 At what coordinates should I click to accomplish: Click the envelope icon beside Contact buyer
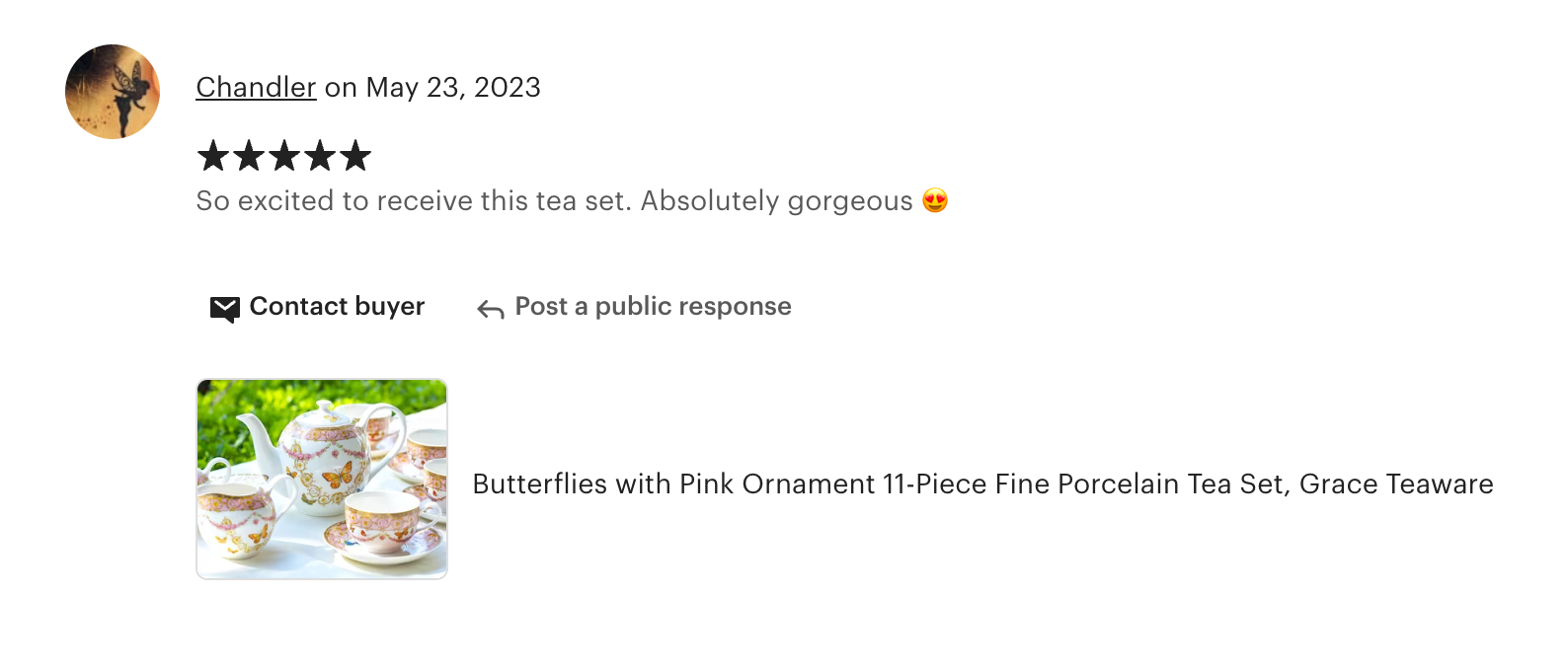pyautogui.click(x=225, y=309)
